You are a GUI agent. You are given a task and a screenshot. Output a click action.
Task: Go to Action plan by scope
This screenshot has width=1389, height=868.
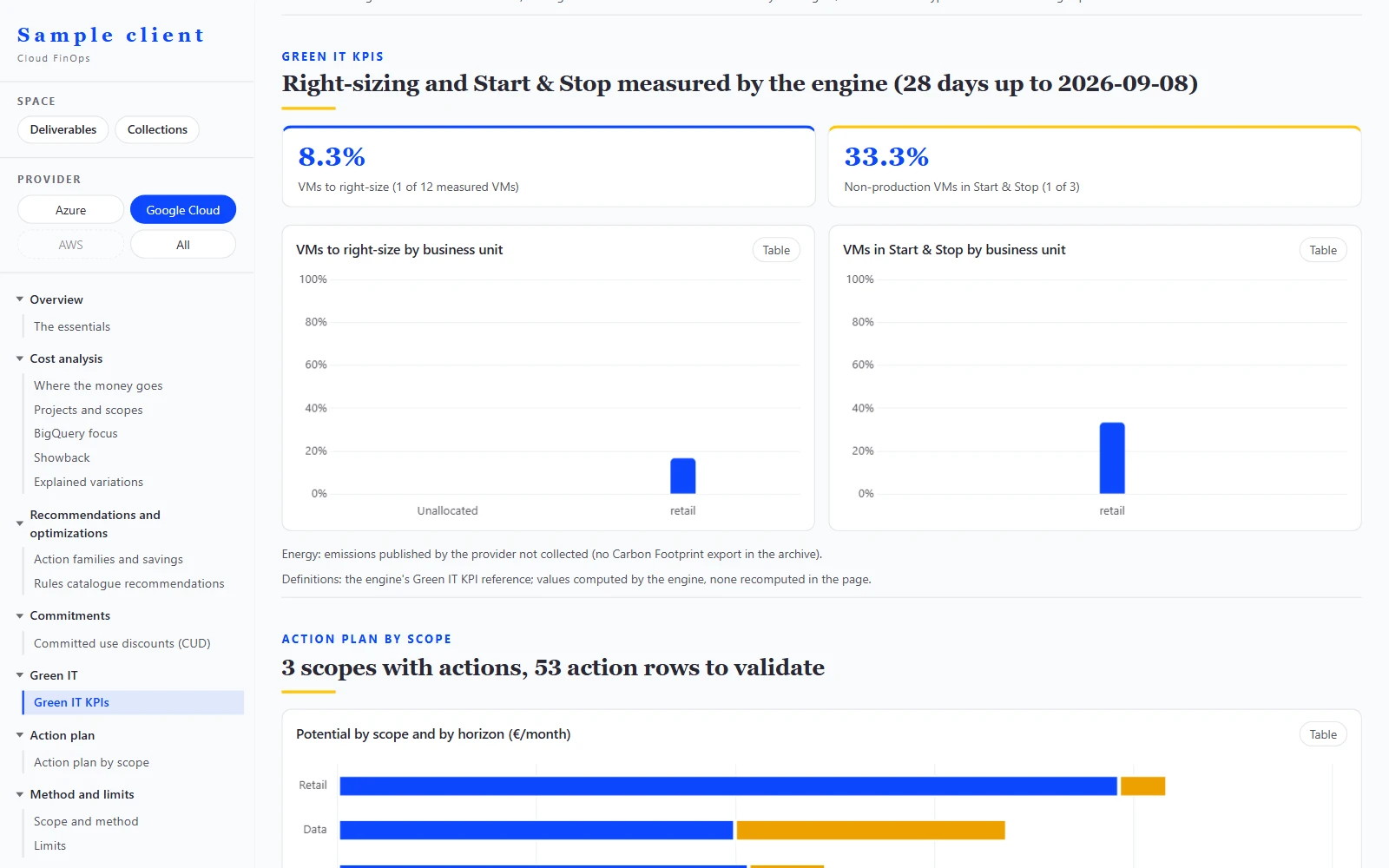click(91, 762)
